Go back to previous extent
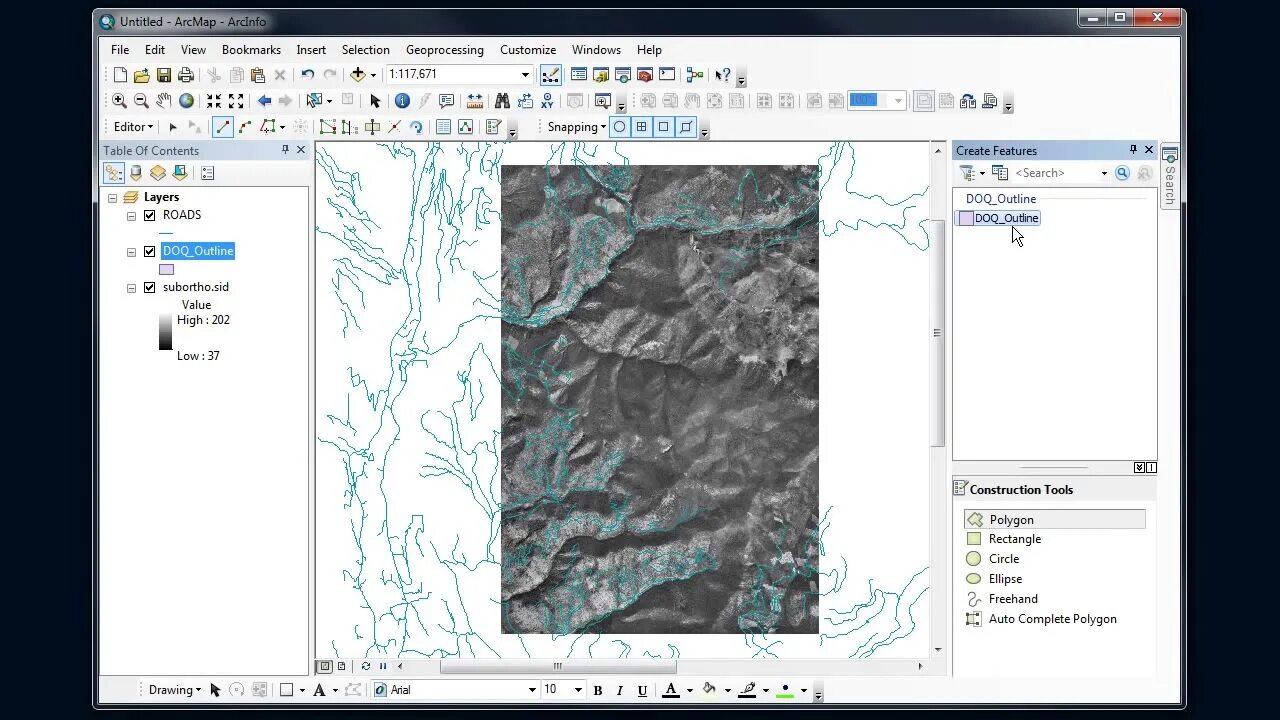 [264, 101]
